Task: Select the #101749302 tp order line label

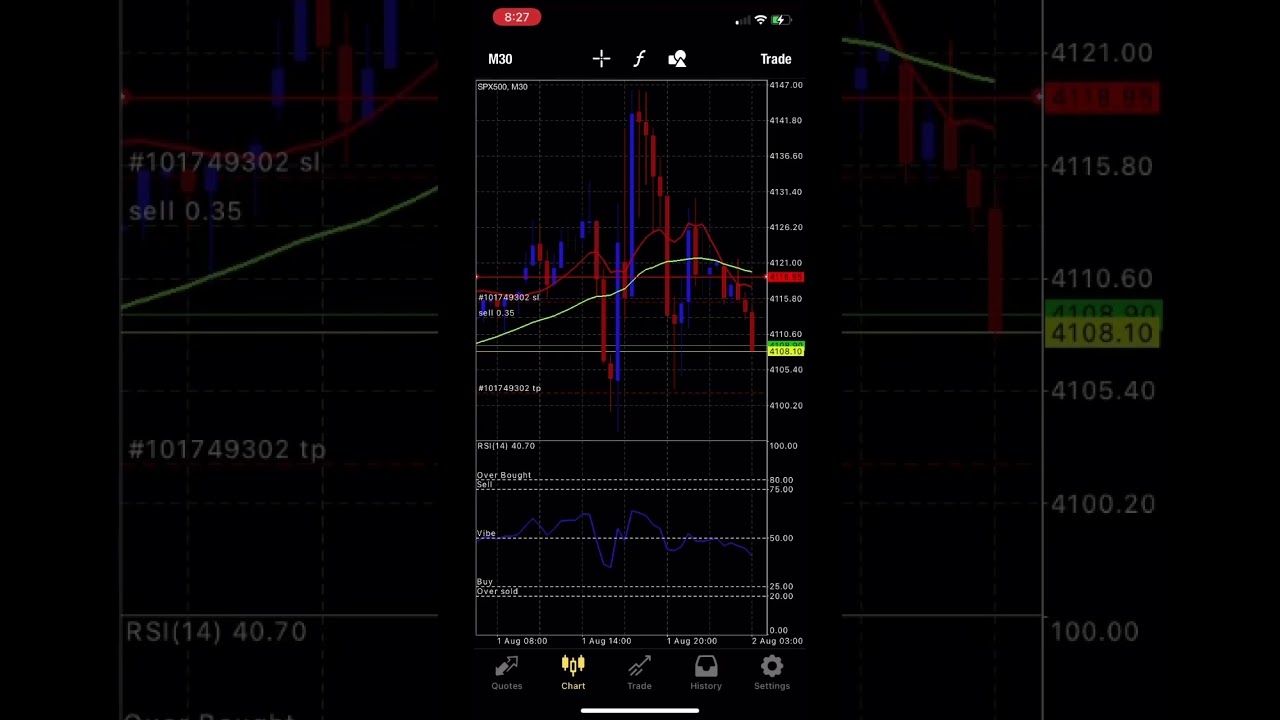Action: coord(510,388)
